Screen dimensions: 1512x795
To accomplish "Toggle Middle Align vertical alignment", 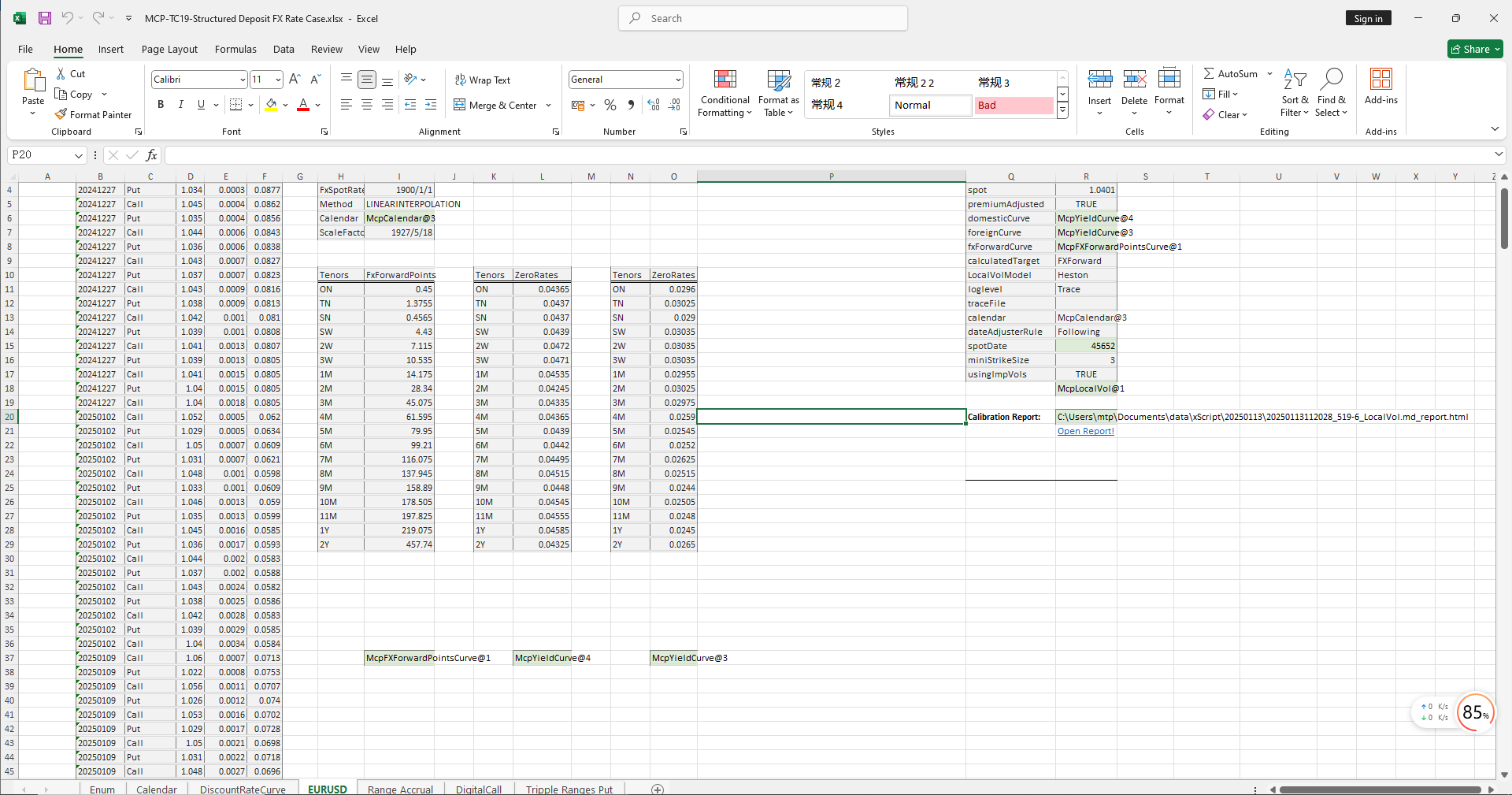I will point(367,79).
